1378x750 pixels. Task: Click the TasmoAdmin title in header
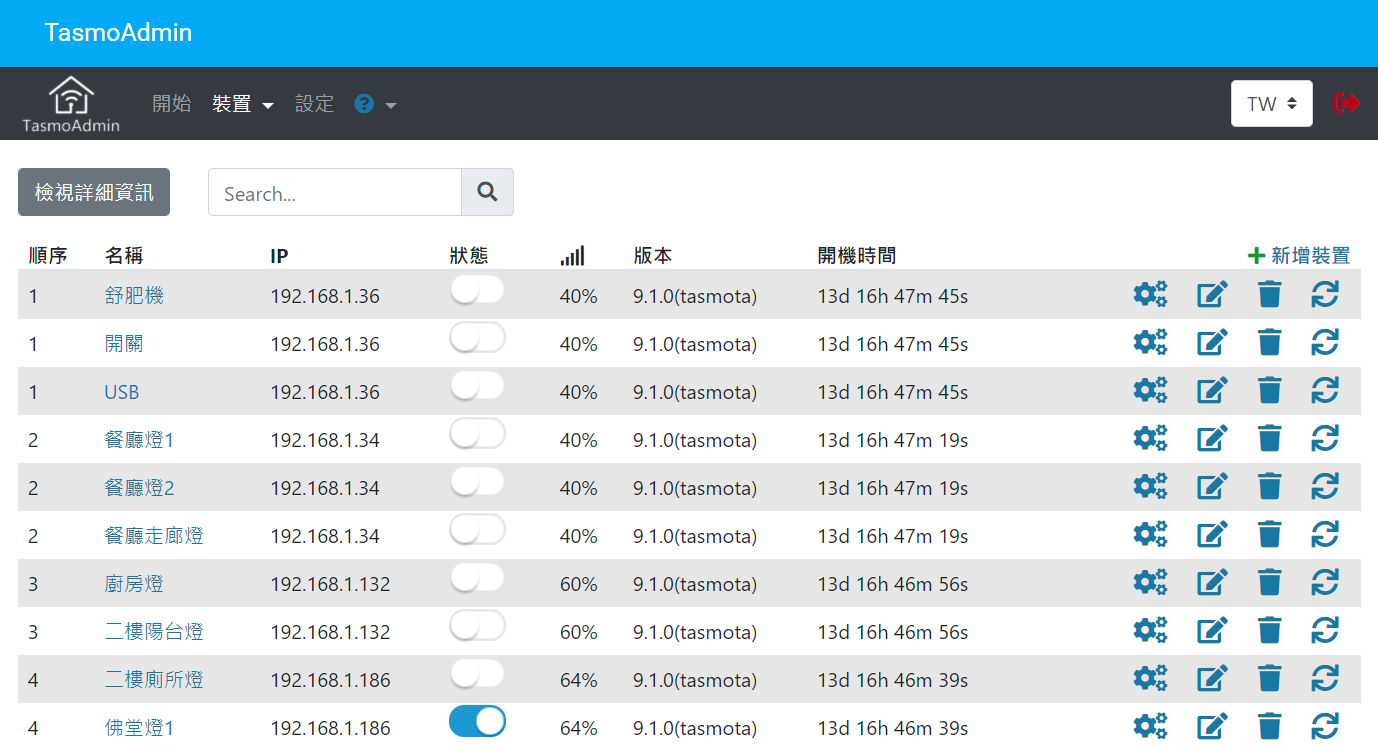click(118, 33)
